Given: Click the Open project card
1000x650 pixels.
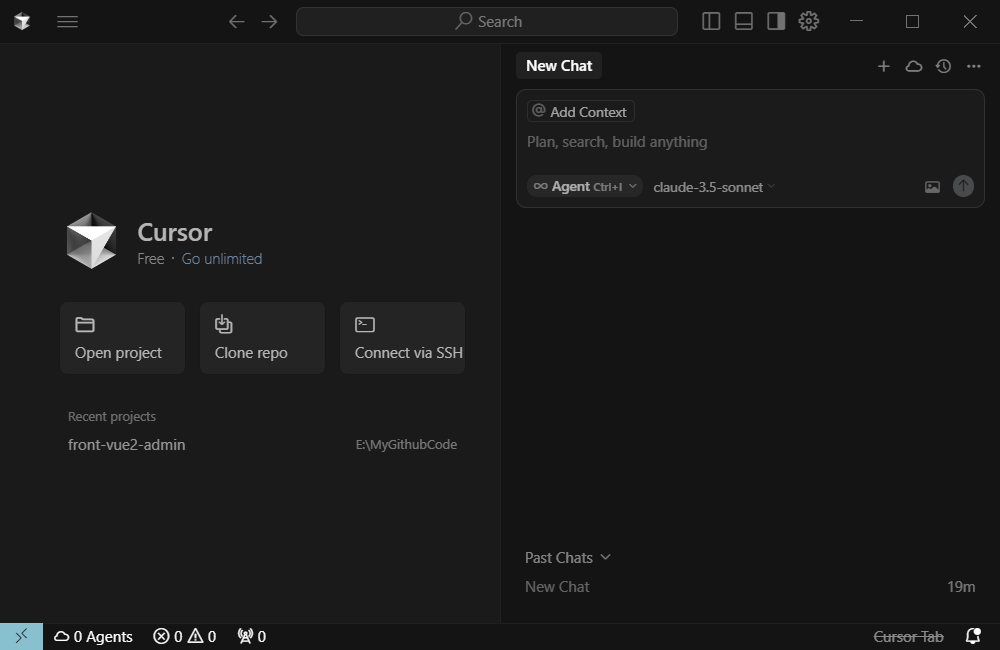Looking at the screenshot, I should click(x=122, y=338).
